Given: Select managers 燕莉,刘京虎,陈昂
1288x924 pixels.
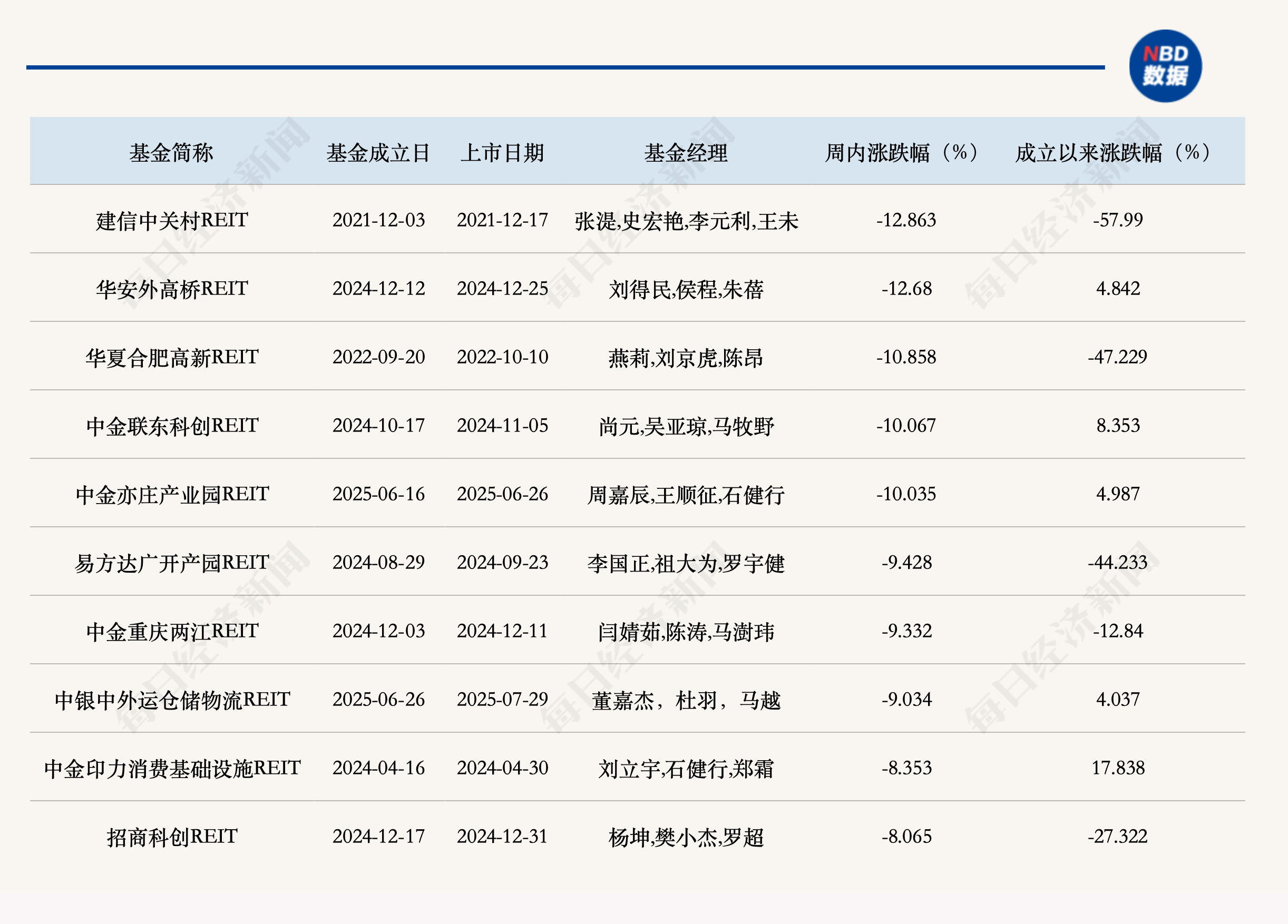Looking at the screenshot, I should [686, 358].
